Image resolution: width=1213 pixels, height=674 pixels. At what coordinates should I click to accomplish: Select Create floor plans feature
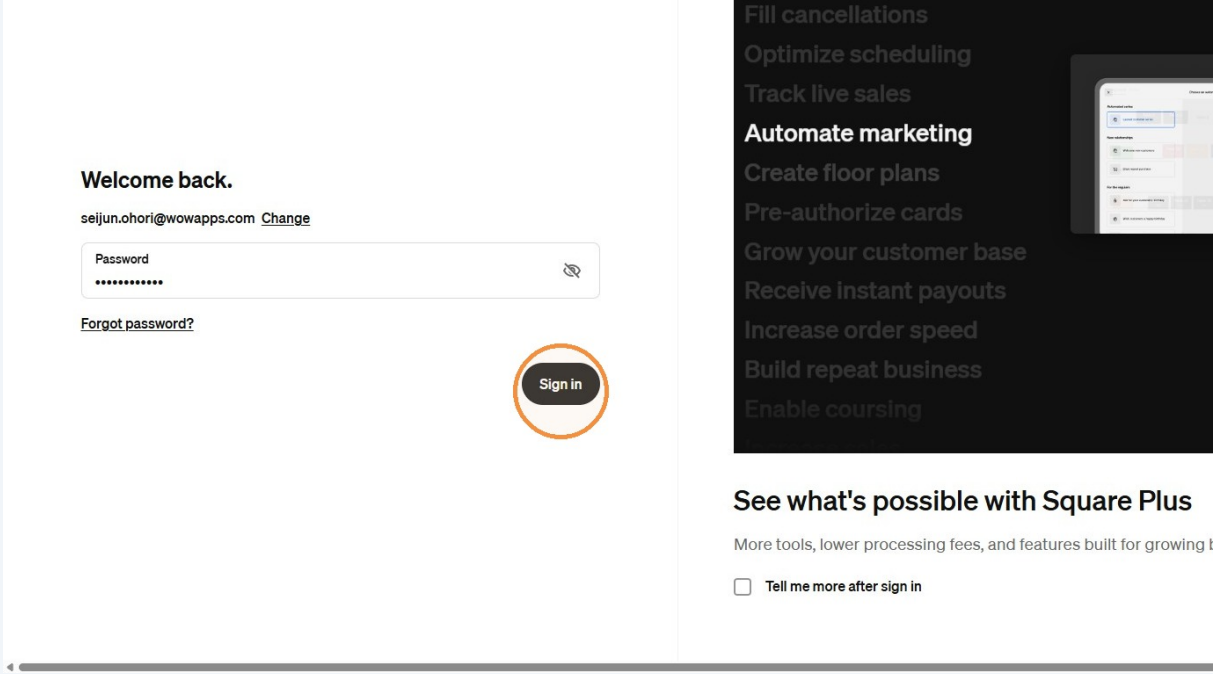[x=842, y=173]
